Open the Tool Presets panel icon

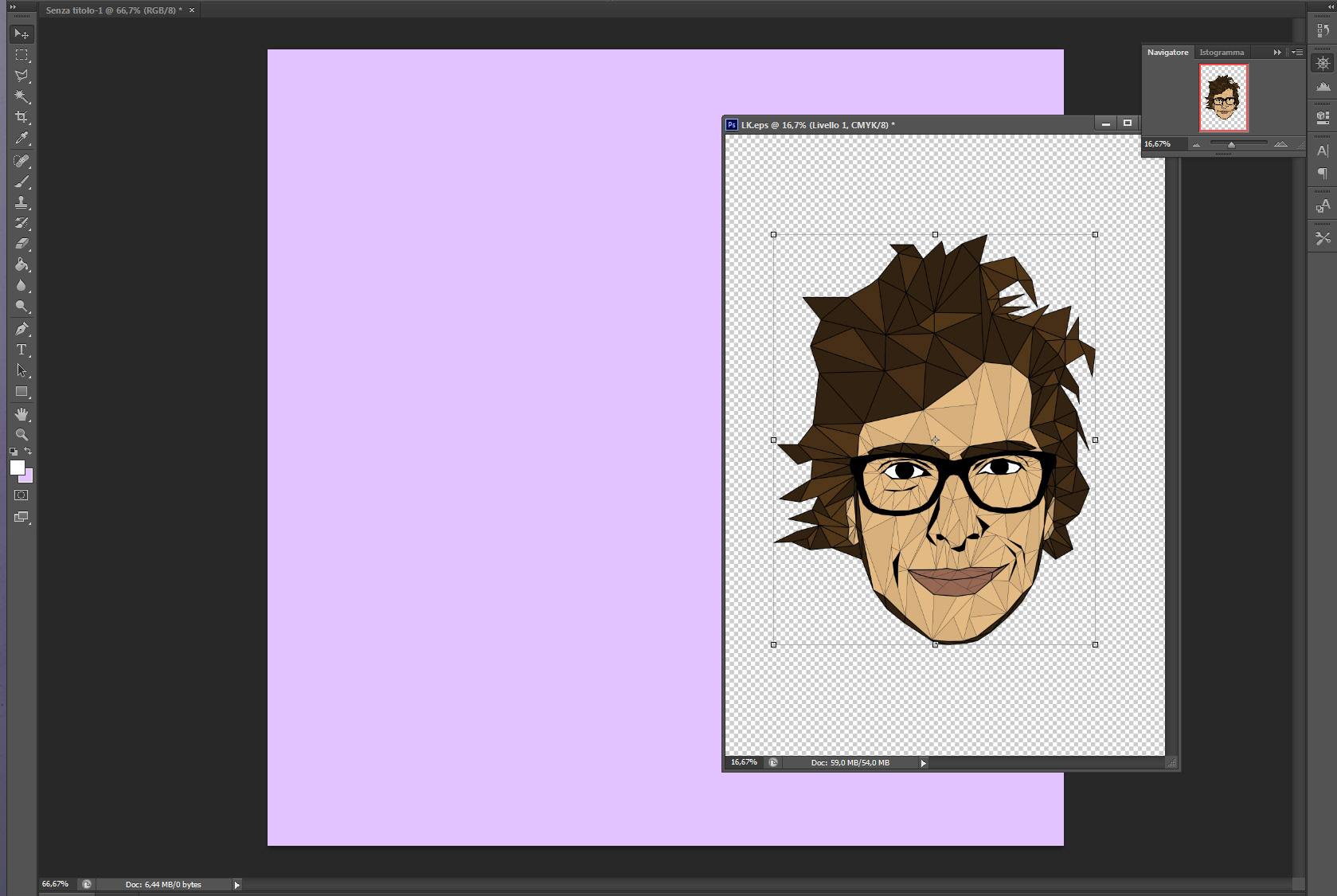point(1323,238)
